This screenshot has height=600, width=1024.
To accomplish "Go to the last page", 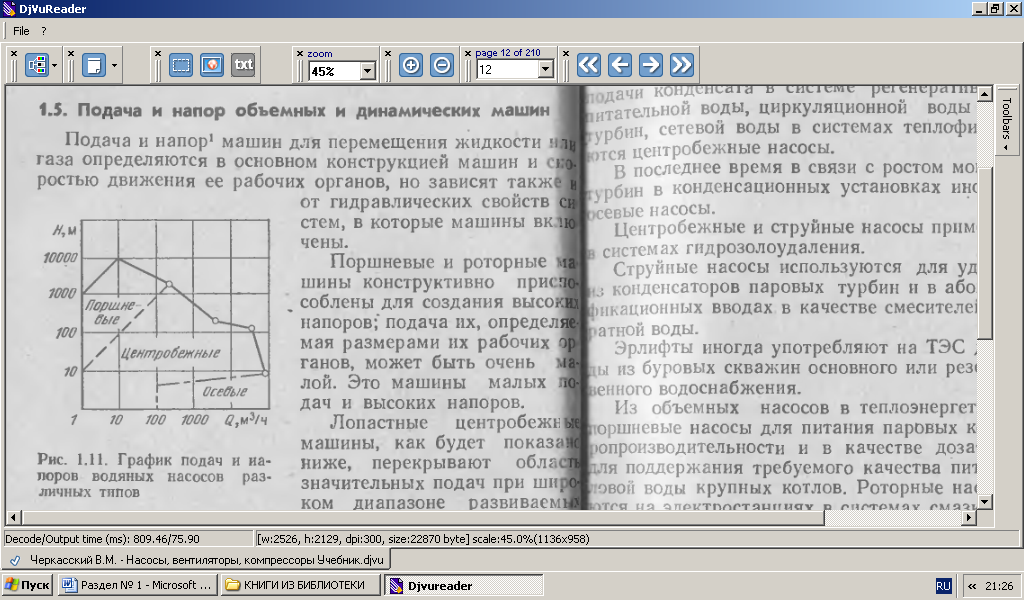I will 681,65.
